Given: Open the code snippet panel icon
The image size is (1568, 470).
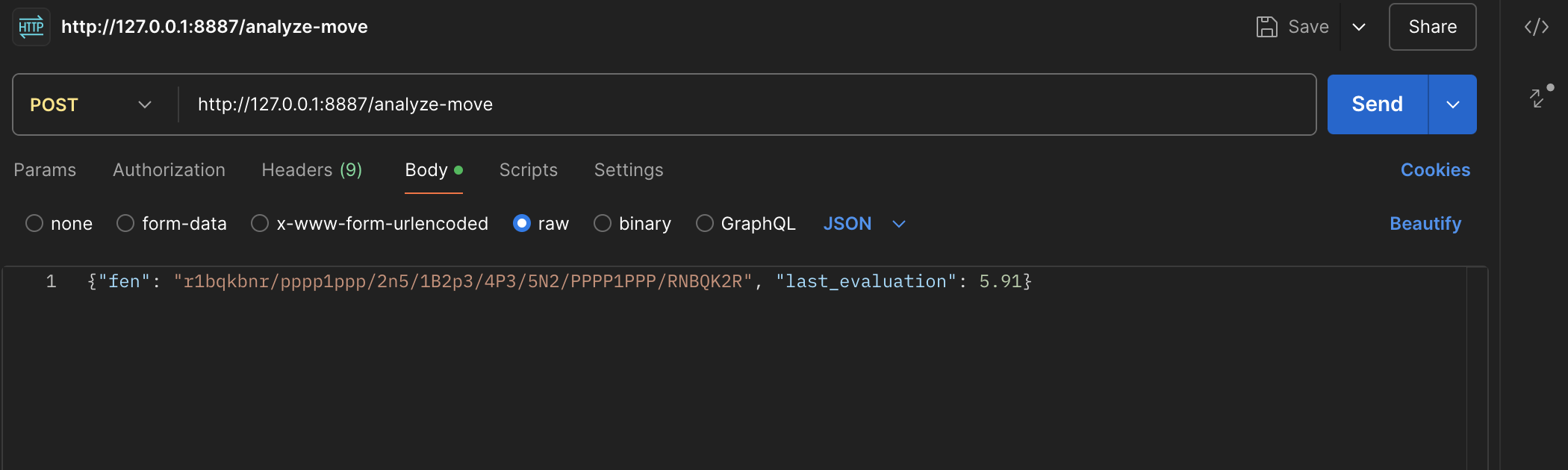Looking at the screenshot, I should (x=1536, y=28).
